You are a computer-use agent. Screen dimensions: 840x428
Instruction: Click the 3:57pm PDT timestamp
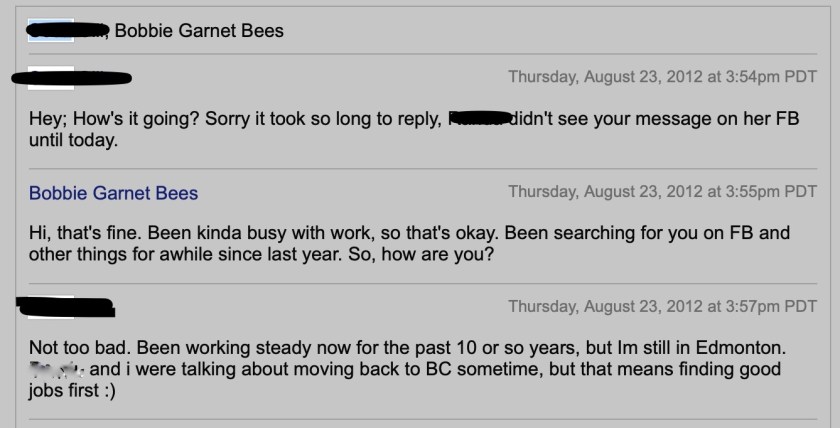(662, 306)
